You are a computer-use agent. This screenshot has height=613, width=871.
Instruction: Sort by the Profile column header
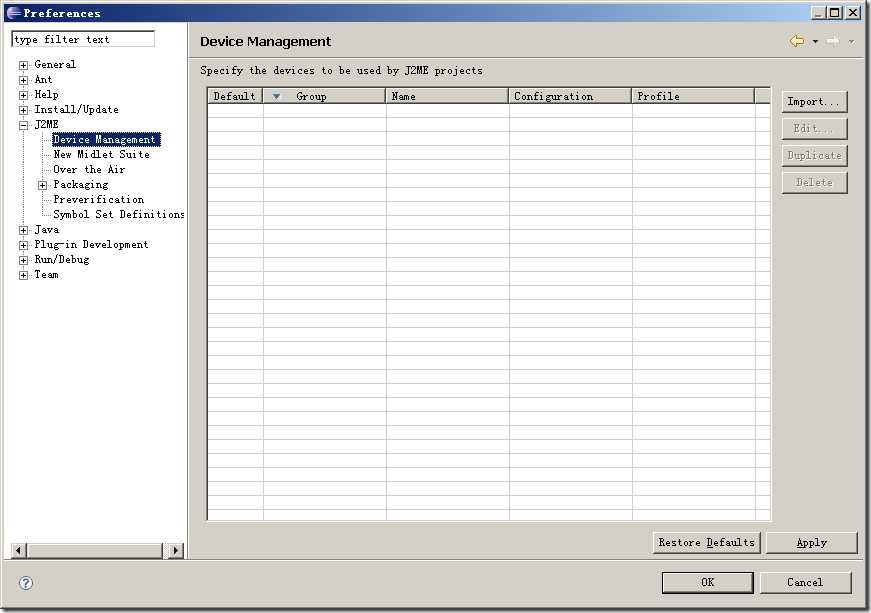click(693, 96)
